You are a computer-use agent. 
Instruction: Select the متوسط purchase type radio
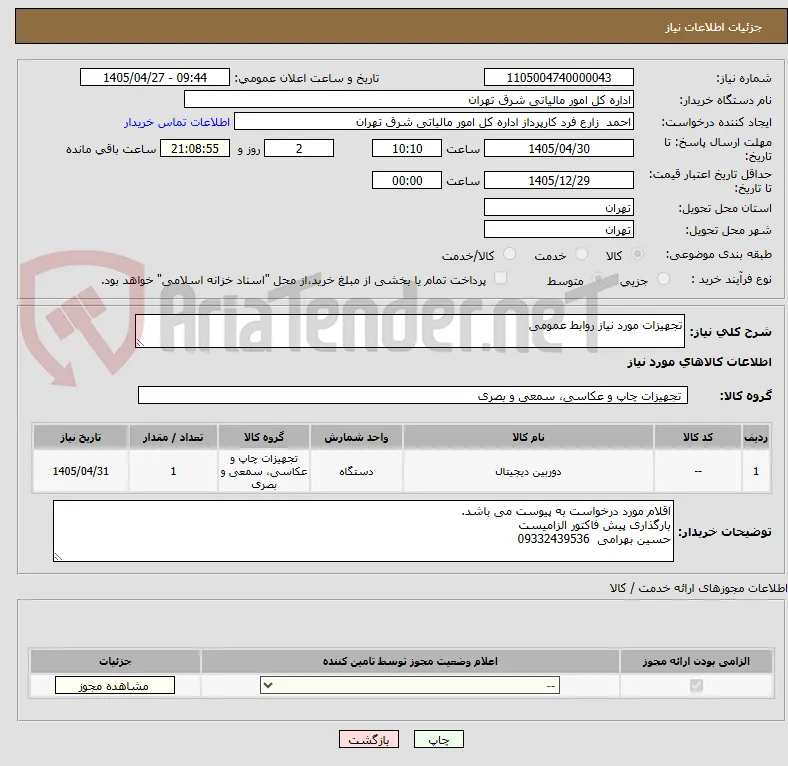tap(598, 279)
